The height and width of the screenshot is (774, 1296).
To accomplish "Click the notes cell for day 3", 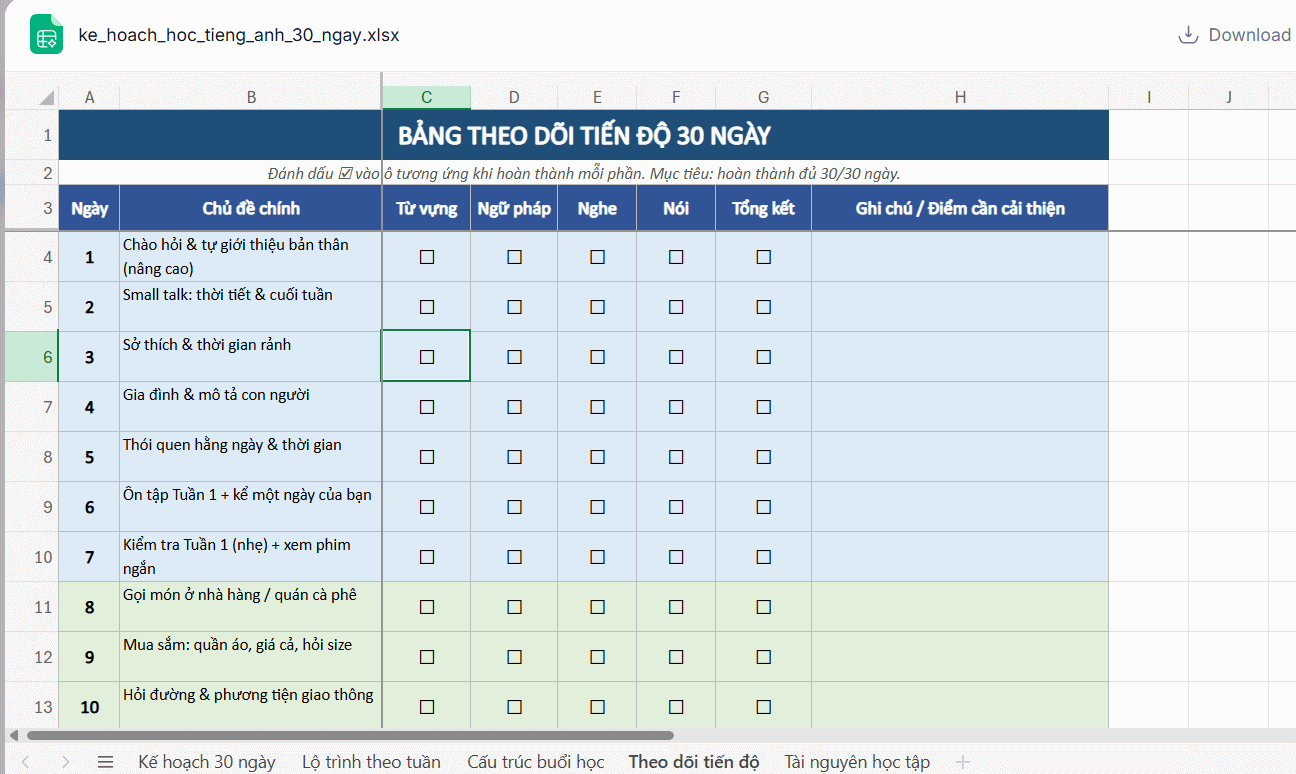I will (960, 357).
